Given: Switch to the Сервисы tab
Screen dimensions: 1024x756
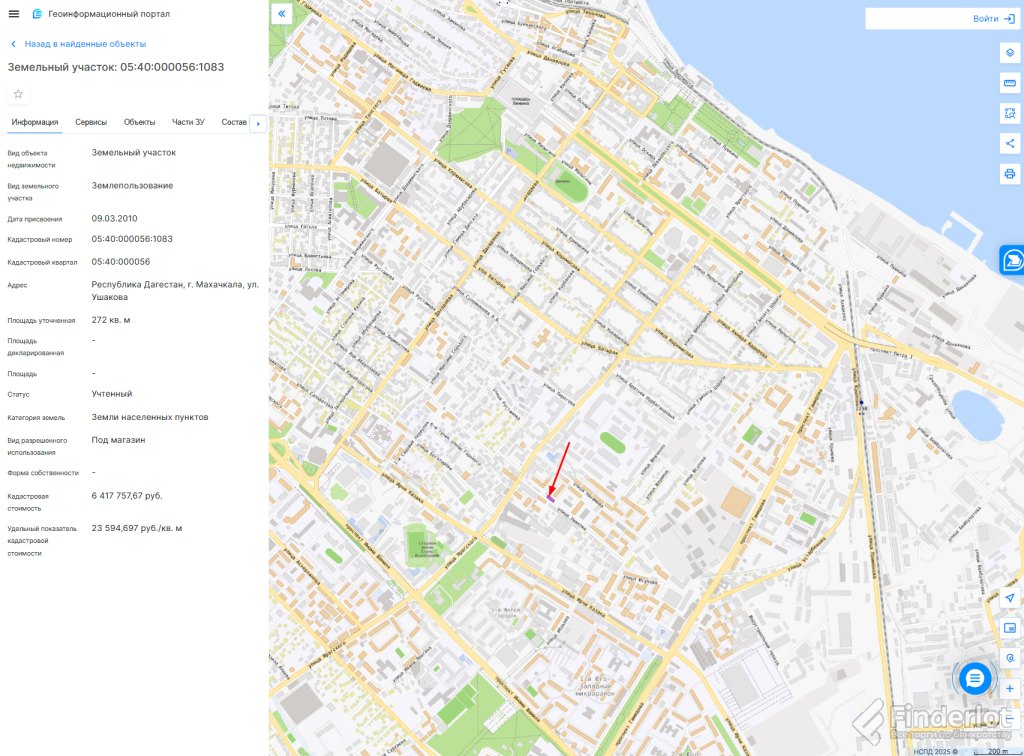Looking at the screenshot, I should tap(91, 122).
